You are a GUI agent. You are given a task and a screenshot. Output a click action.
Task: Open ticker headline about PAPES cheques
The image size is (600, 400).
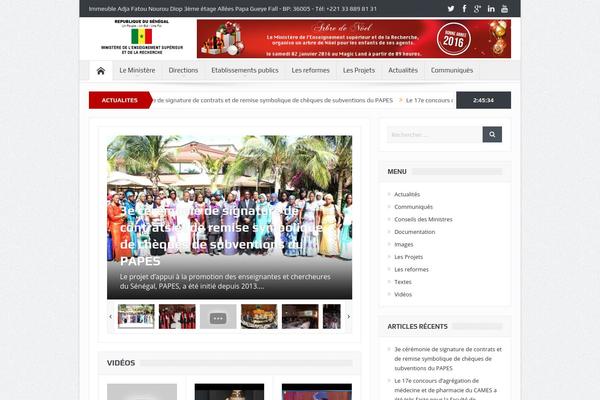coord(273,100)
